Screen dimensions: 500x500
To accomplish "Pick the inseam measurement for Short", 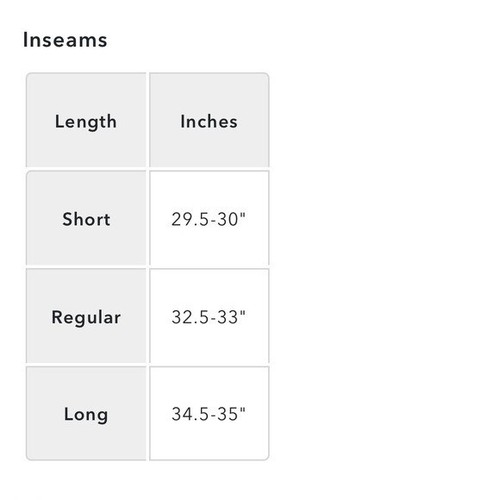I will click(x=209, y=218).
